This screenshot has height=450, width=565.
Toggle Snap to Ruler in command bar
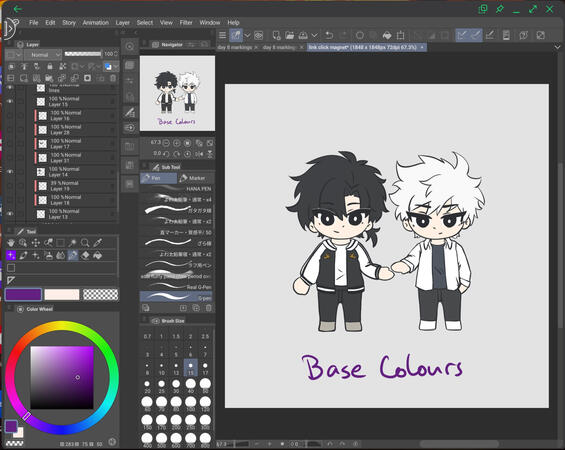(x=462, y=35)
